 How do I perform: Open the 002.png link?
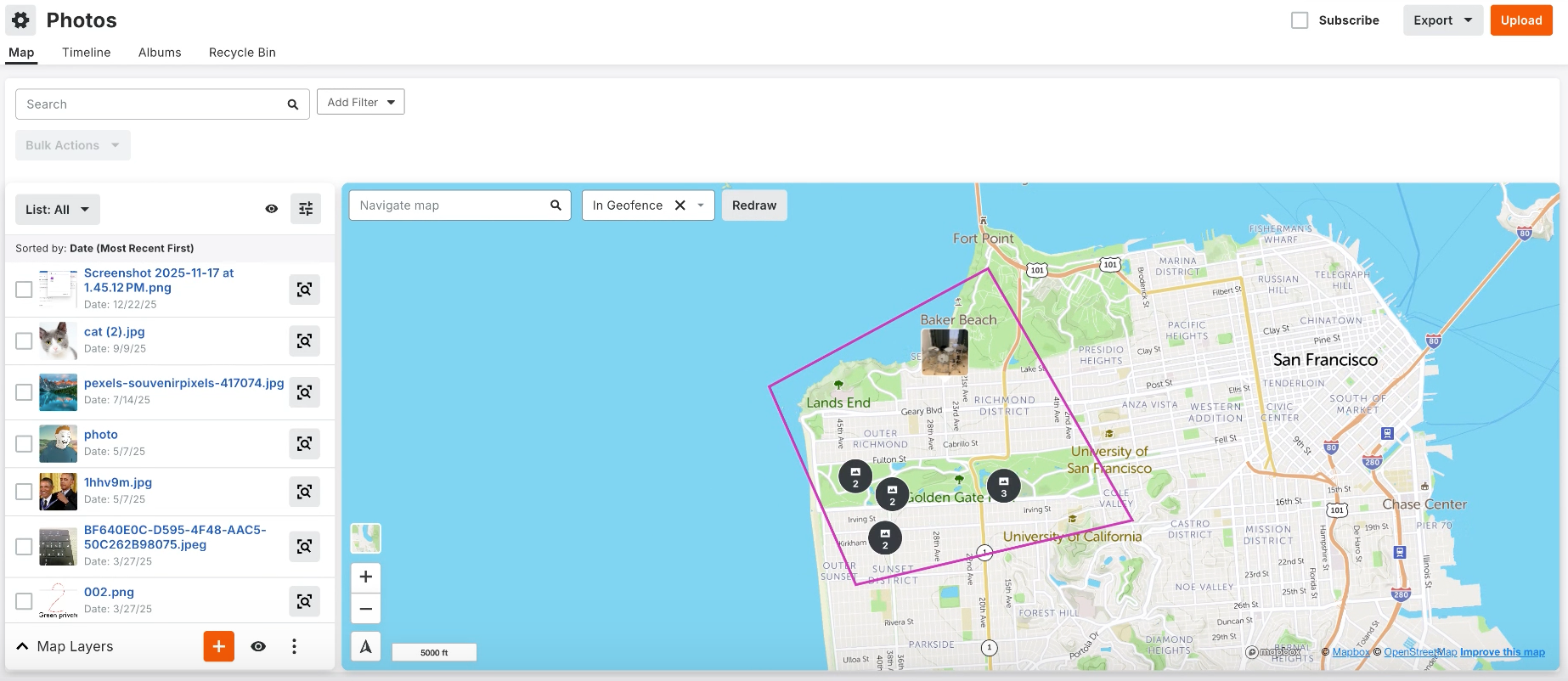coord(109,592)
